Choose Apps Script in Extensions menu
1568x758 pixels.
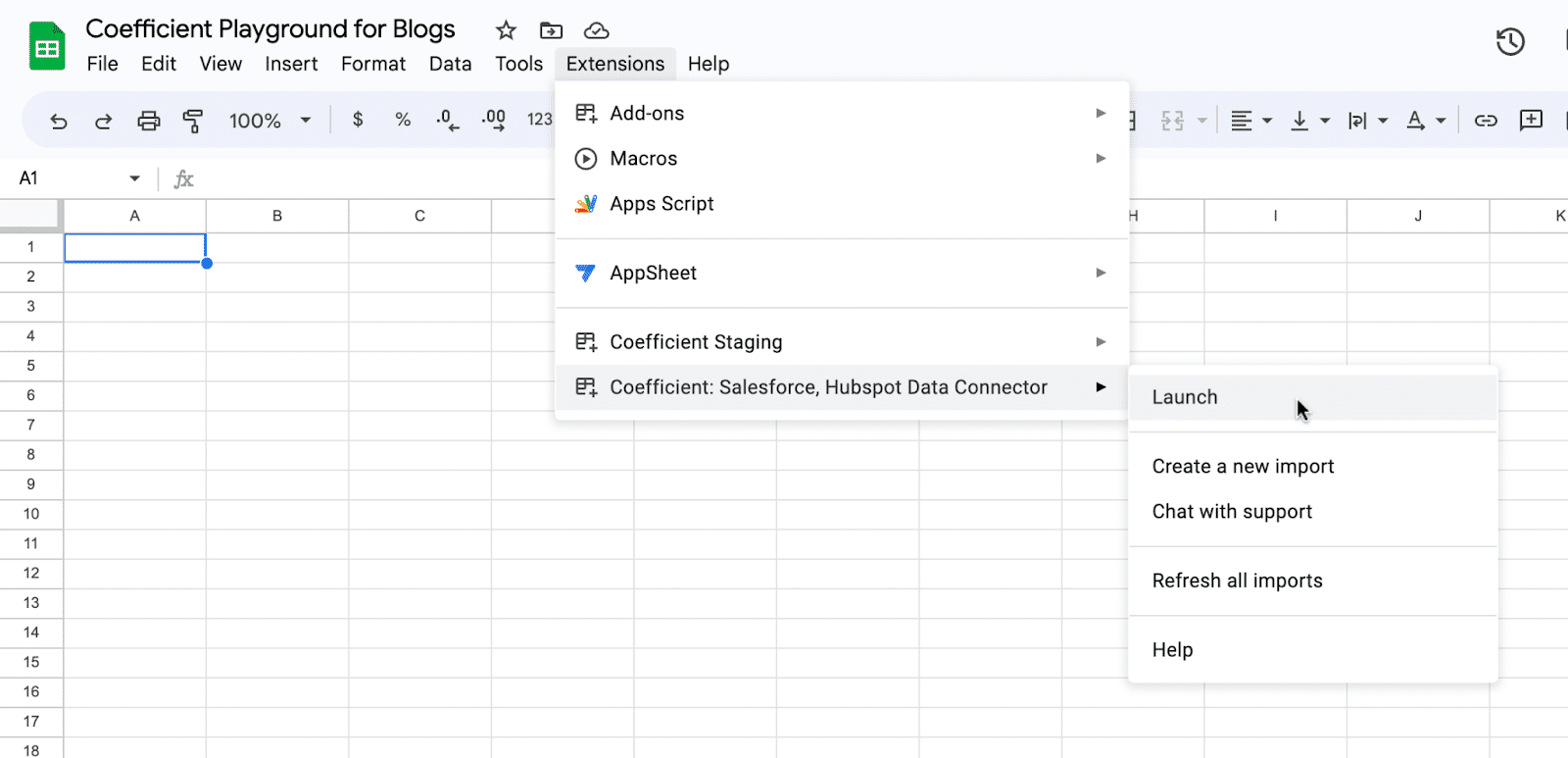tap(661, 204)
